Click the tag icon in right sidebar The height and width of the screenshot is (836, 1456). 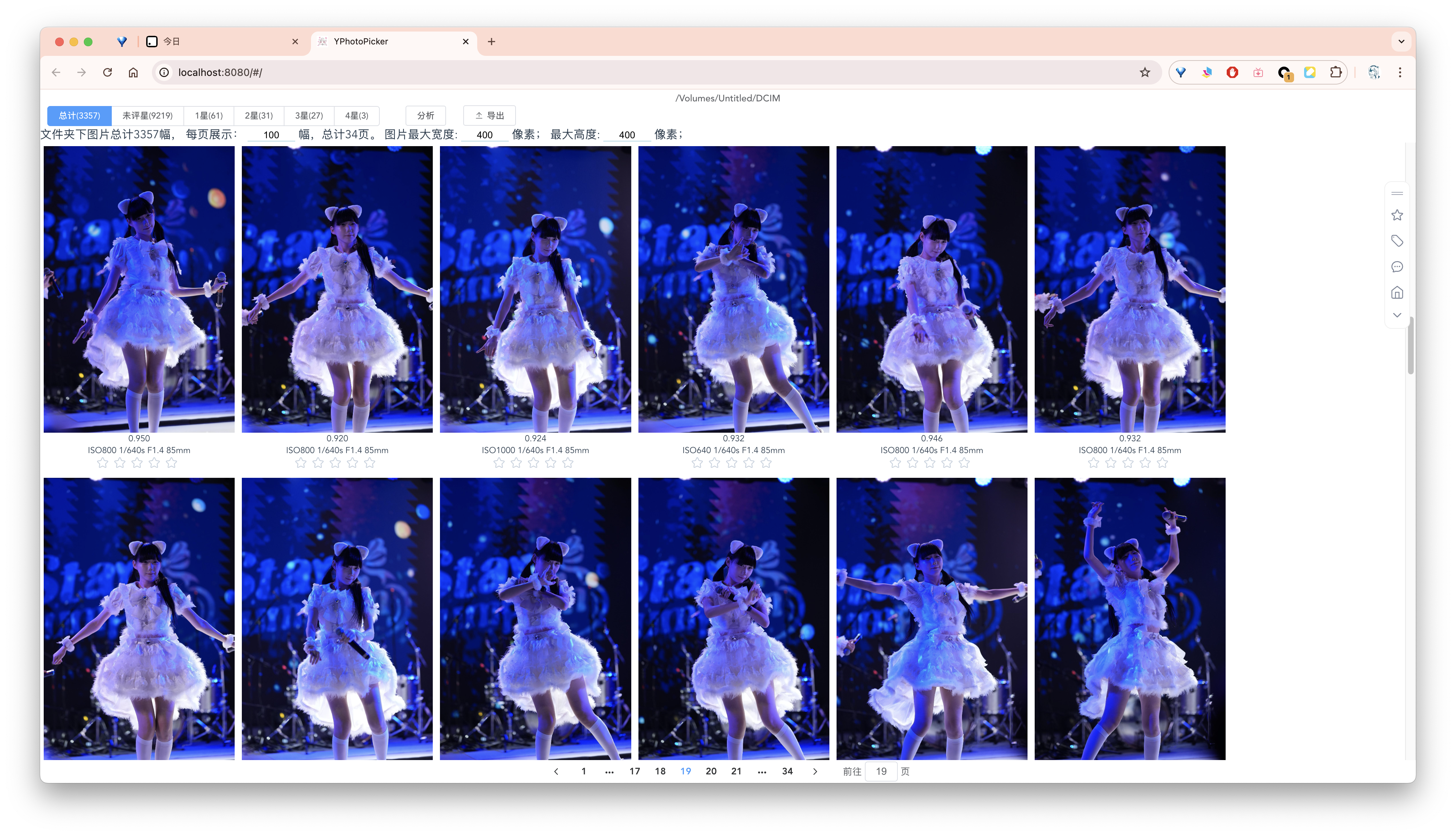click(1397, 241)
